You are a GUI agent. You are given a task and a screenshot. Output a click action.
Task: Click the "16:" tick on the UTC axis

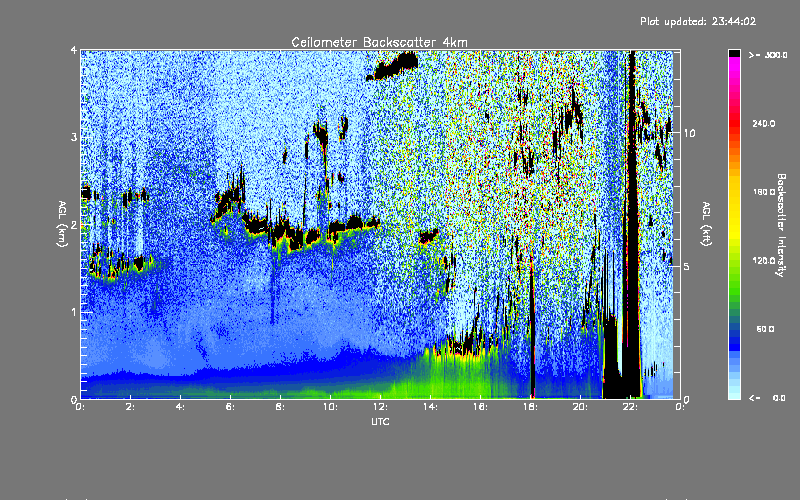481,407
